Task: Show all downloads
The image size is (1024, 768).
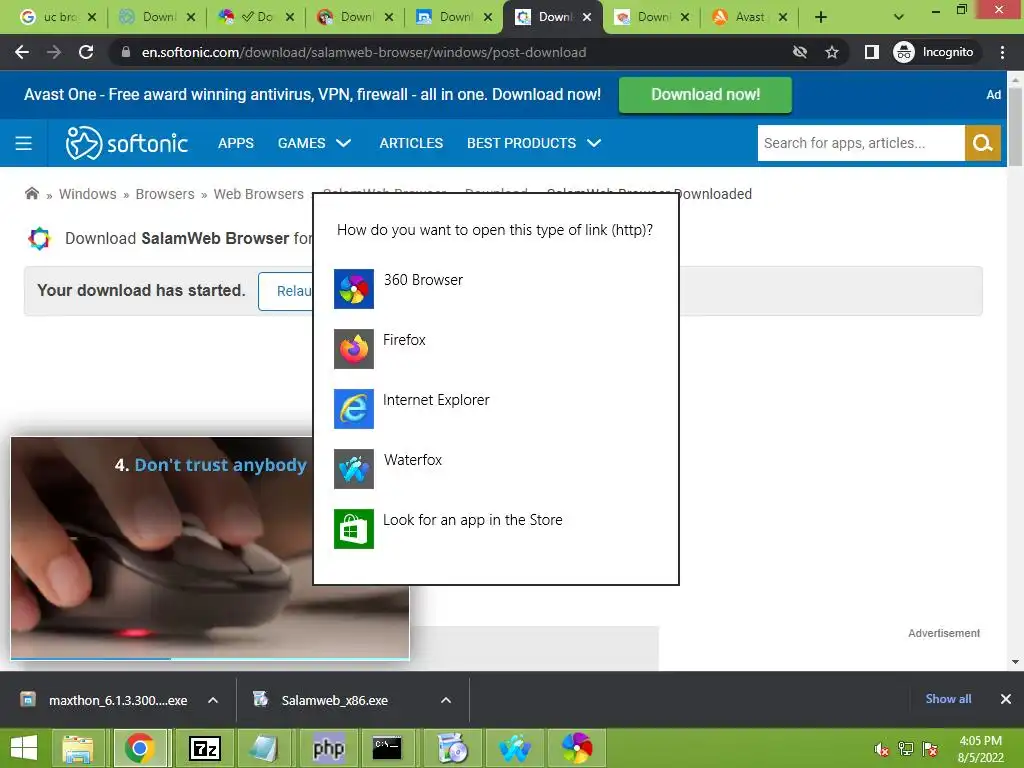Action: tap(948, 699)
